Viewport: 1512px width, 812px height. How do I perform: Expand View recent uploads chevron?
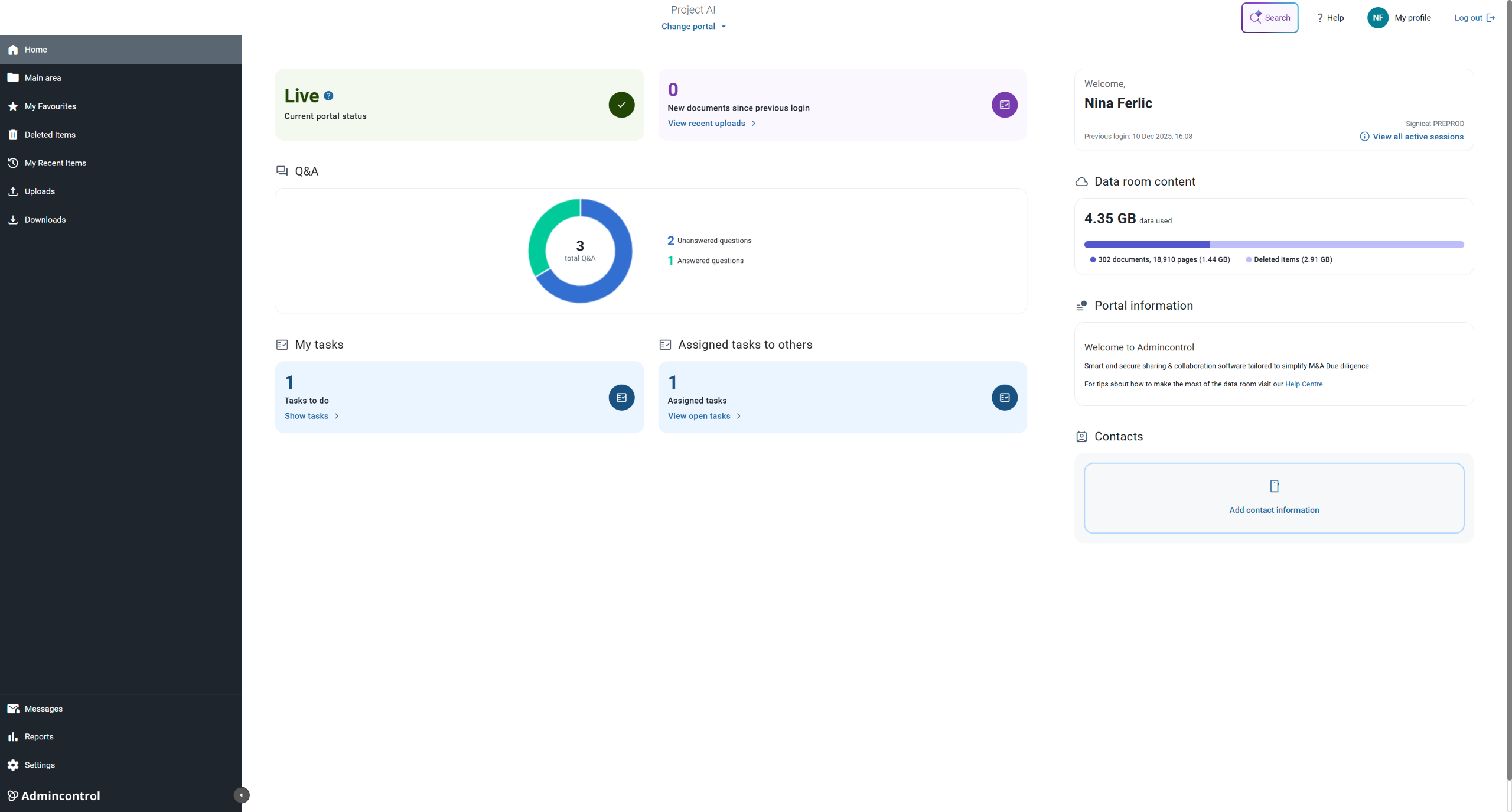point(754,124)
